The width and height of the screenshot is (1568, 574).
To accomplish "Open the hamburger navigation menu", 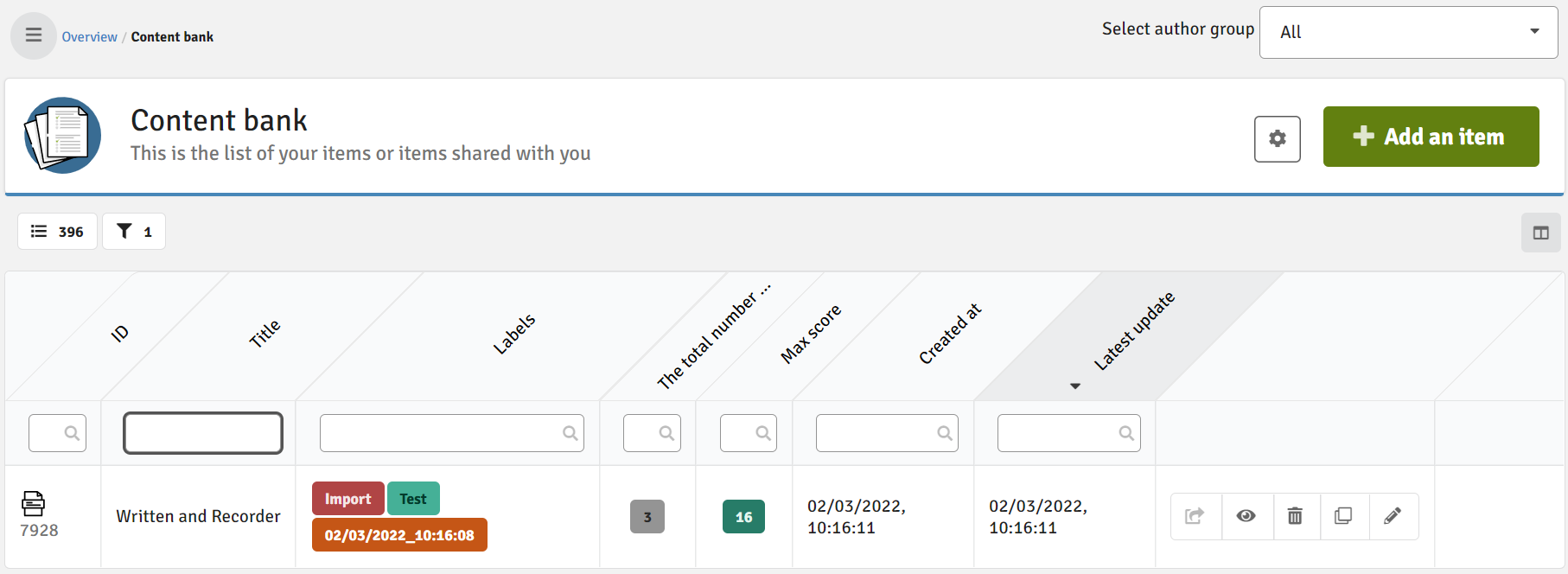I will (34, 35).
